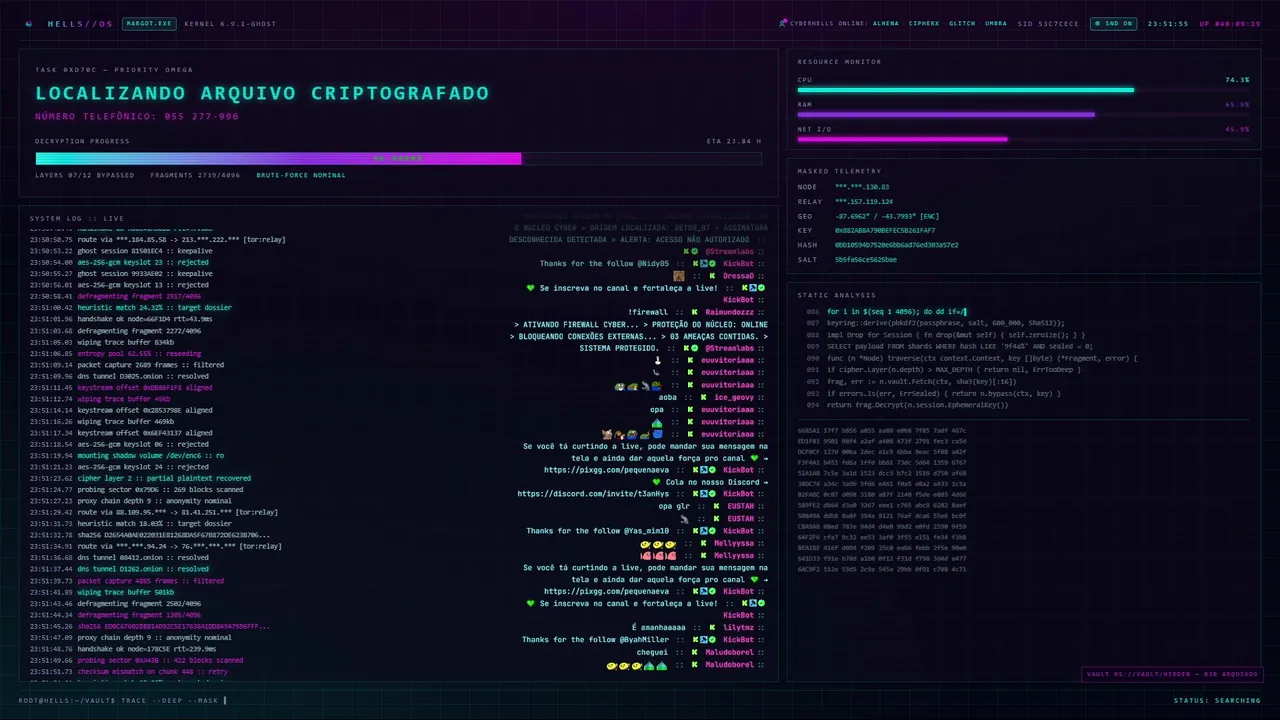
Task: Click the RAM usage bar
Action: [1023, 114]
